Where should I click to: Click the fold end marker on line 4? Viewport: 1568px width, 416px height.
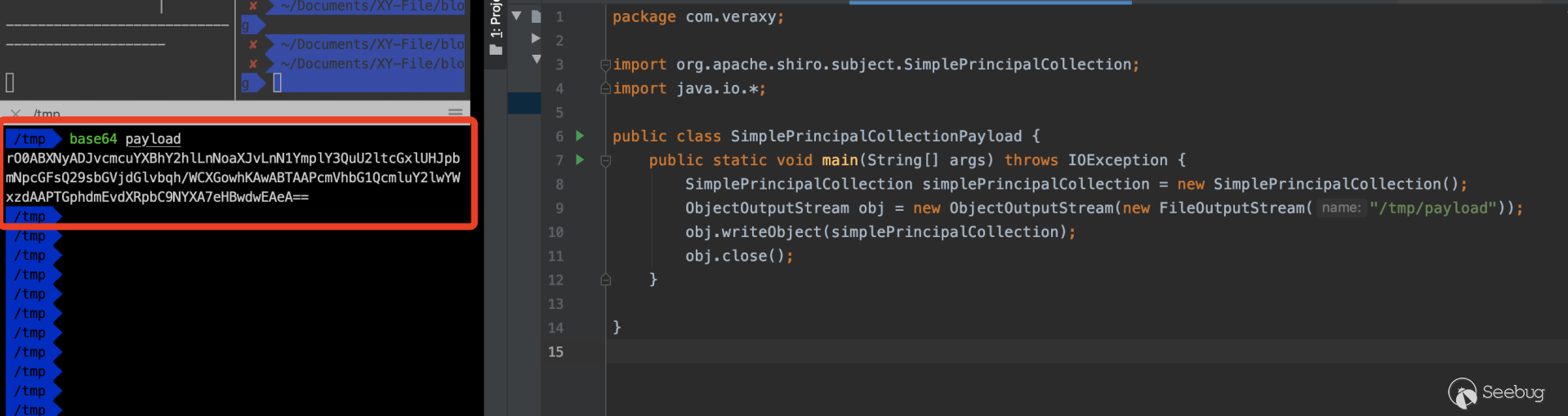tap(605, 87)
